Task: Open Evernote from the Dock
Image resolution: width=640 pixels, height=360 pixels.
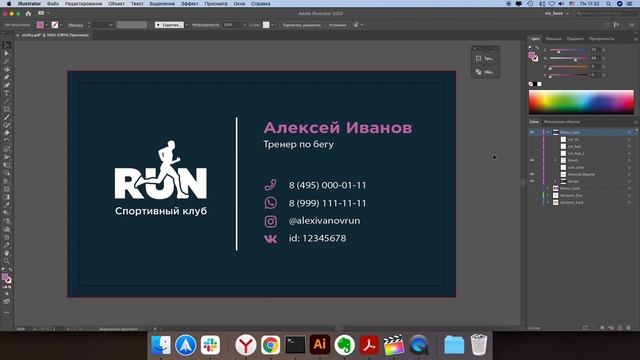Action: click(344, 345)
